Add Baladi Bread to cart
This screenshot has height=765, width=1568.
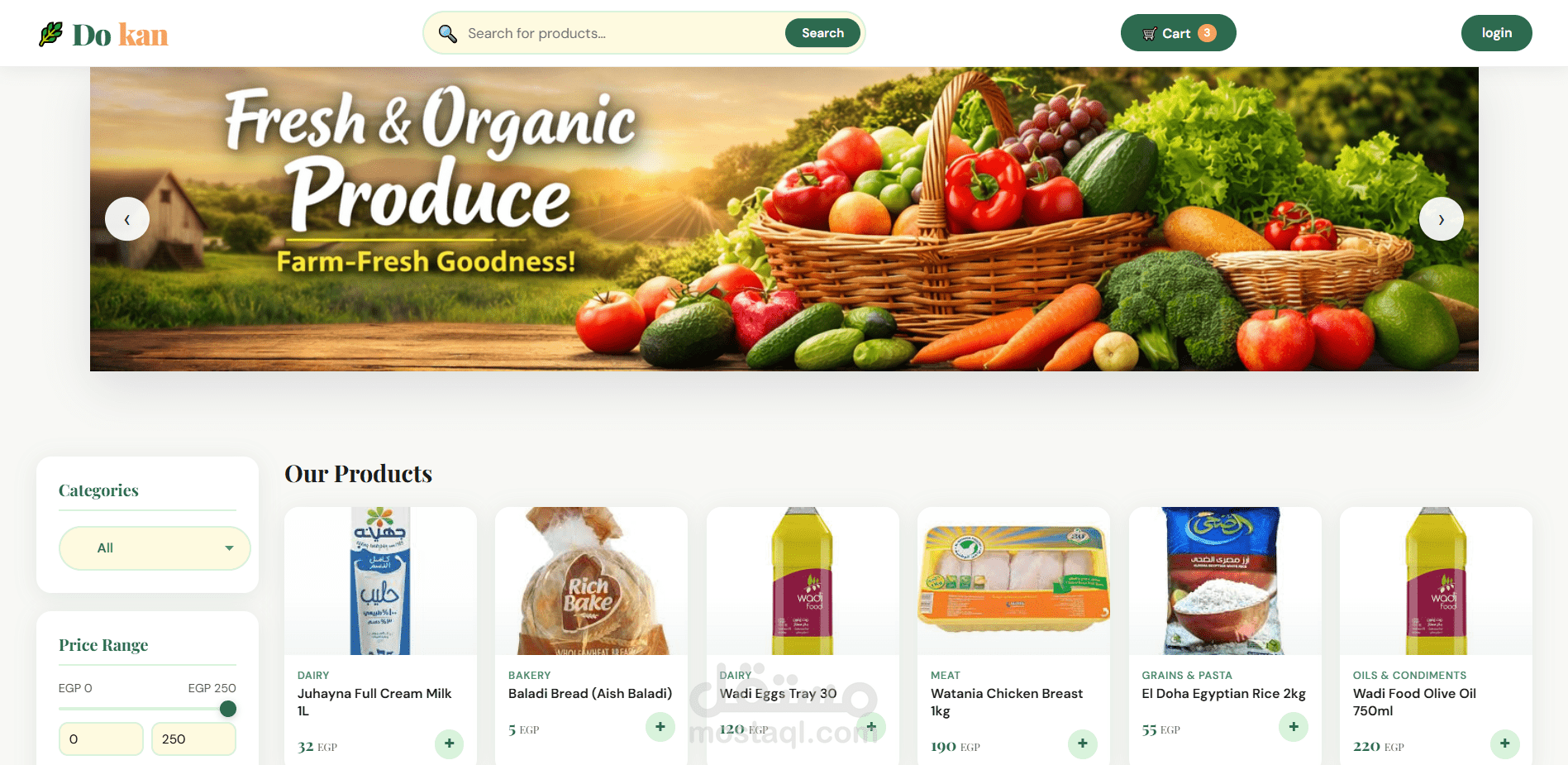660,727
